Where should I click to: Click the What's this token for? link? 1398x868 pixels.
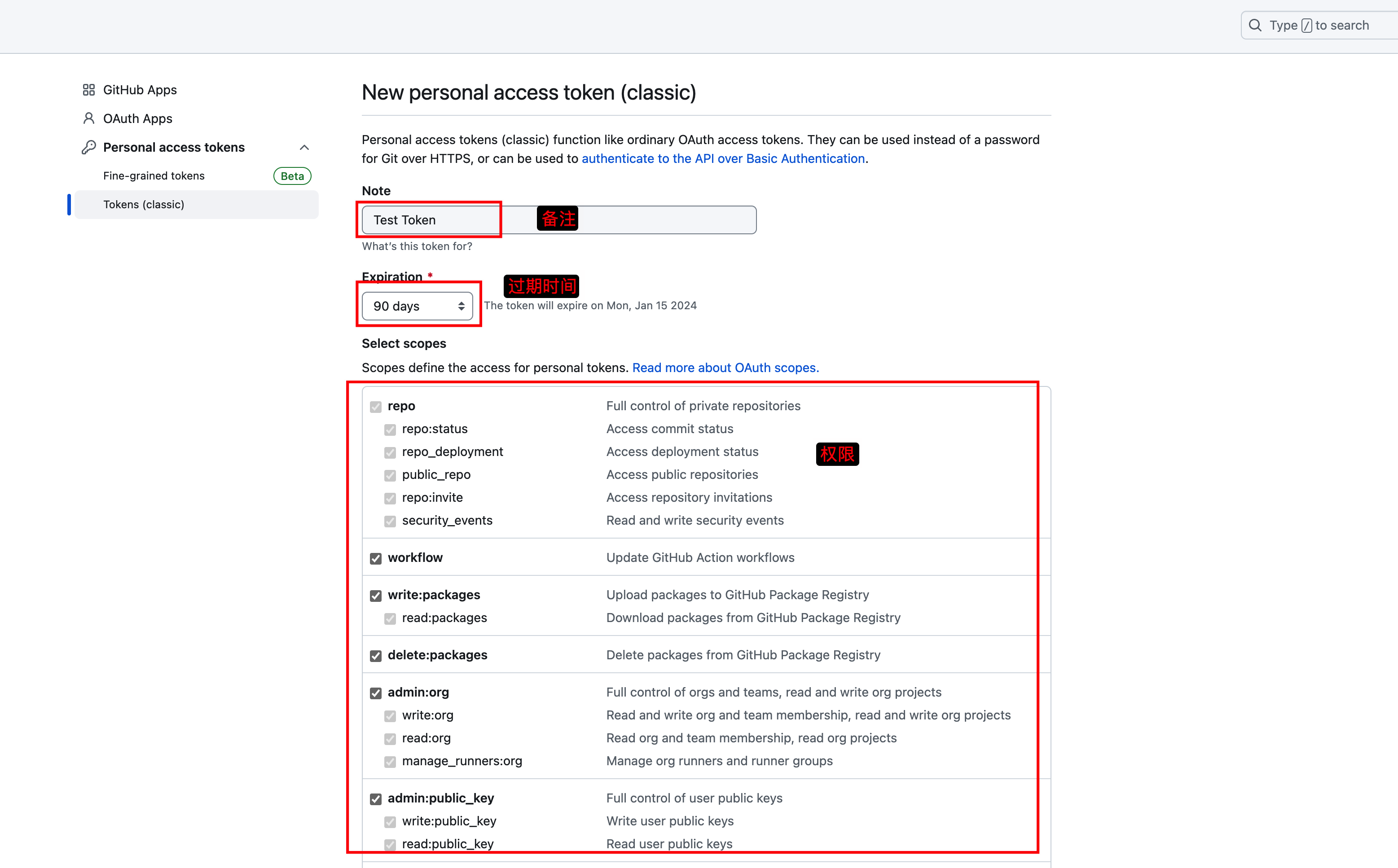click(417, 245)
